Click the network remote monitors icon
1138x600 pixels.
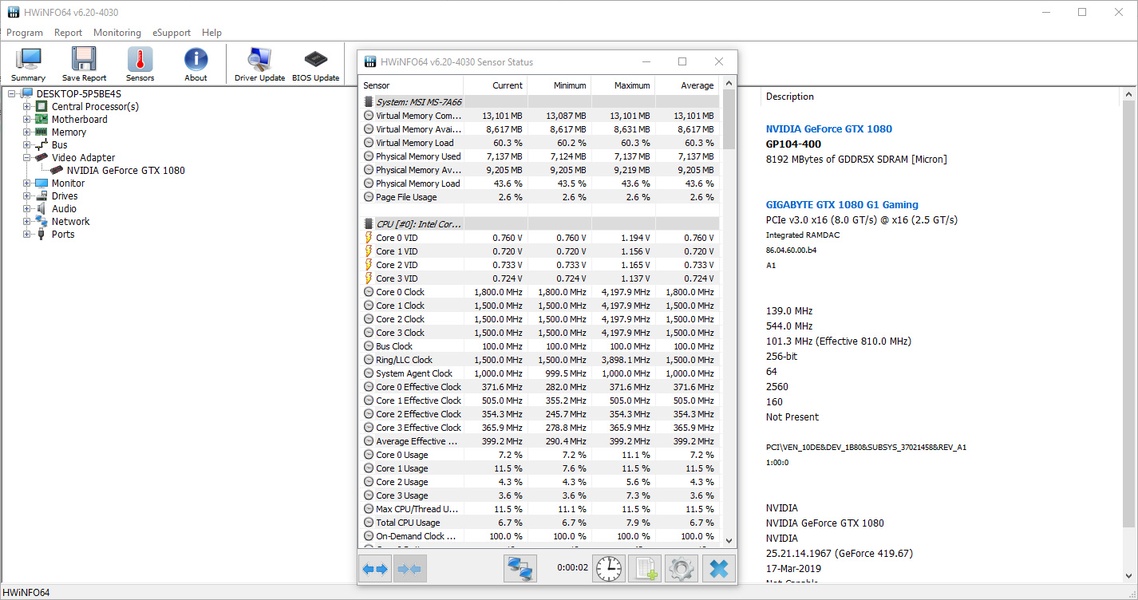click(520, 569)
